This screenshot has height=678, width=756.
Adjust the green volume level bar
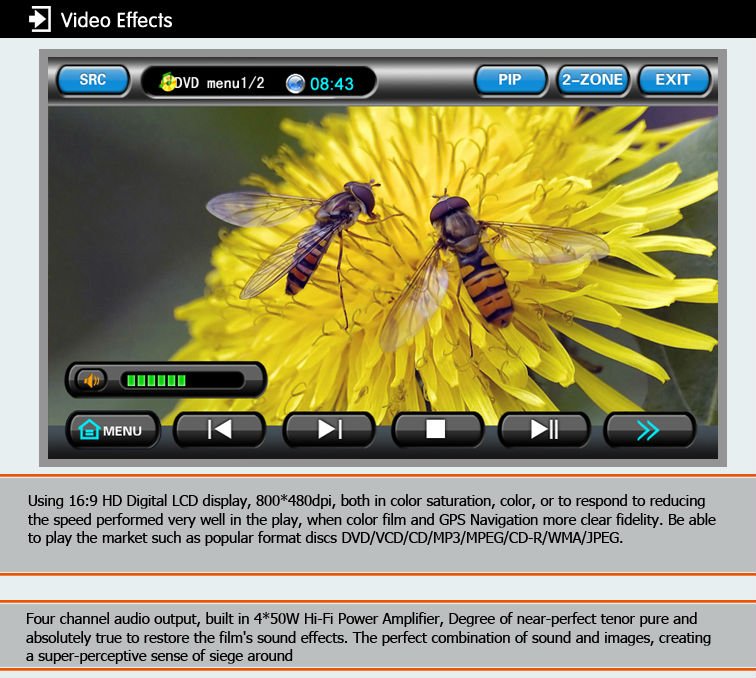click(x=182, y=380)
